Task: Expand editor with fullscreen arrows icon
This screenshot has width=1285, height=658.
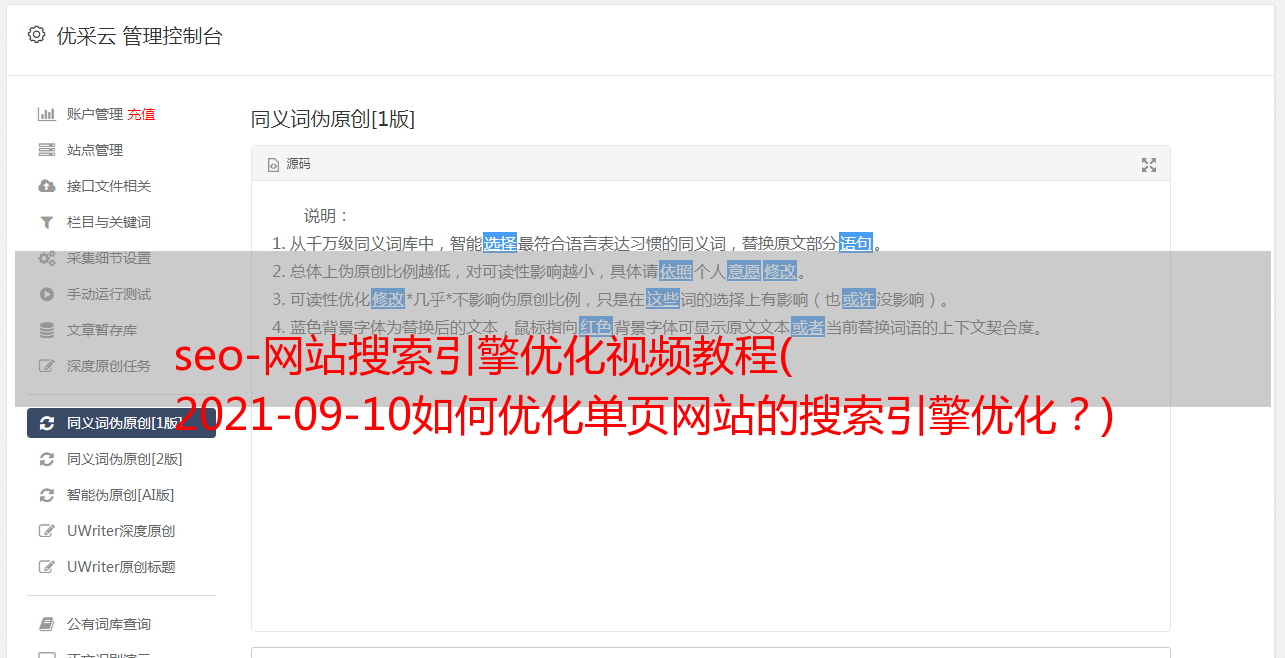Action: click(1149, 165)
